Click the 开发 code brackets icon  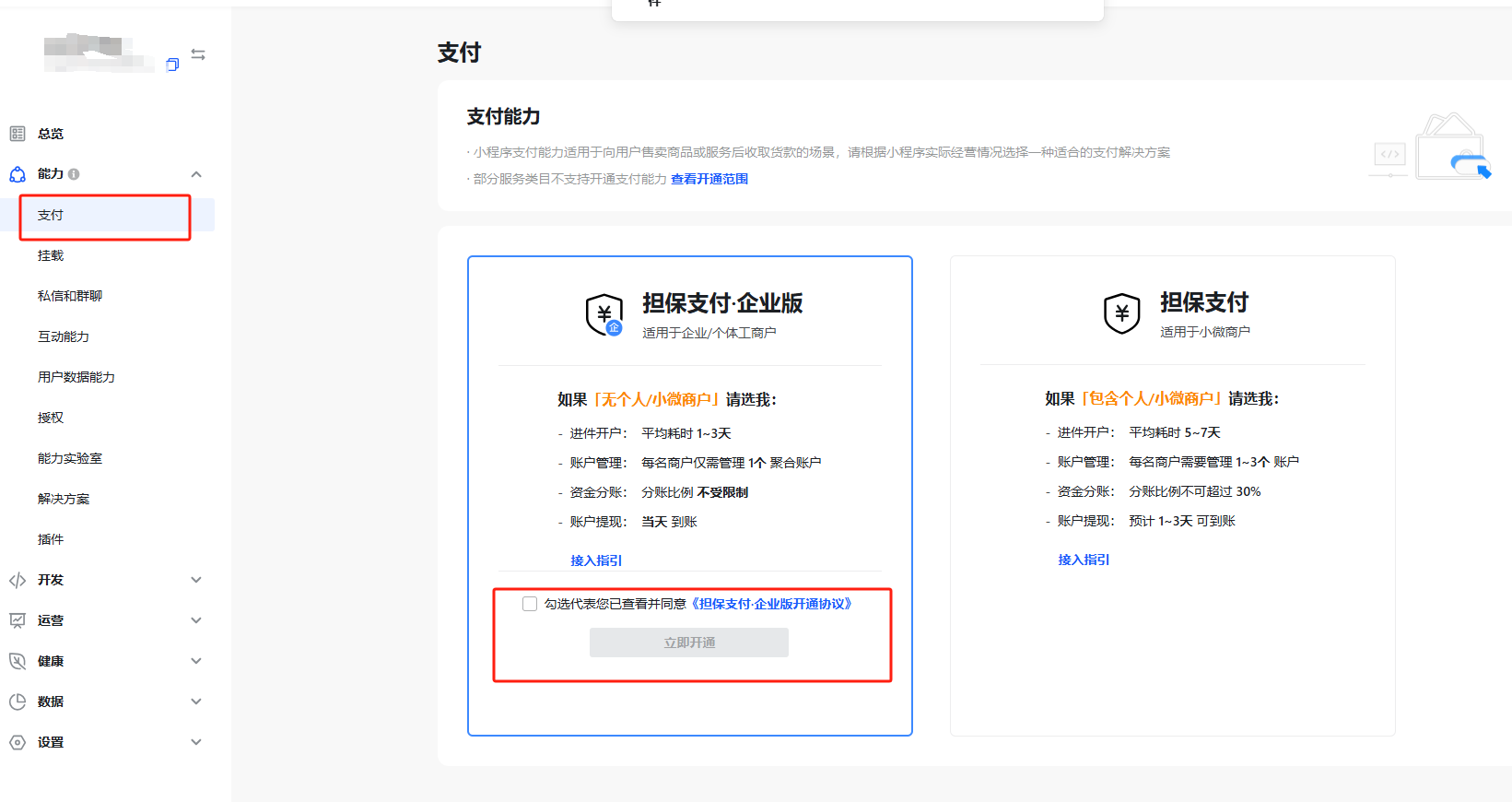(x=18, y=580)
